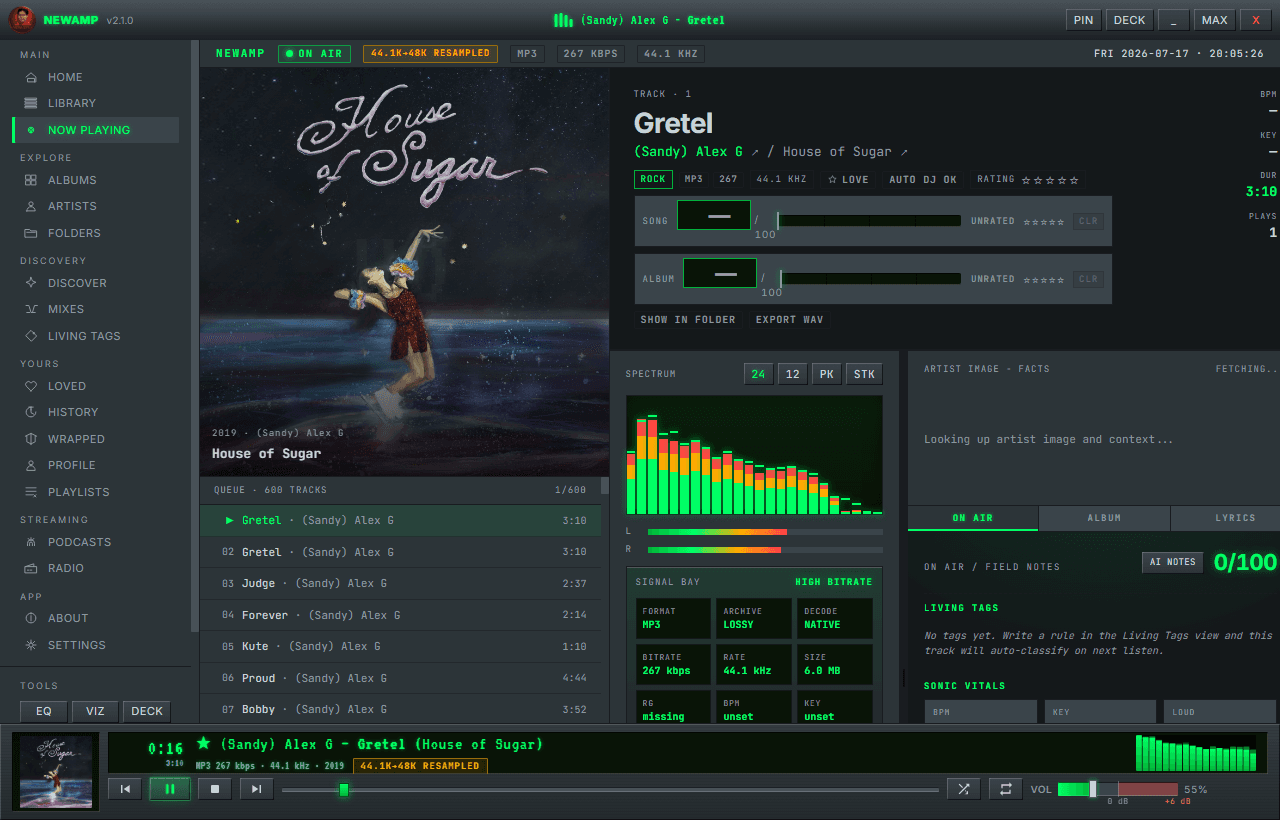Click EXPORT WAV
Viewport: 1280px width, 820px height.
(790, 320)
